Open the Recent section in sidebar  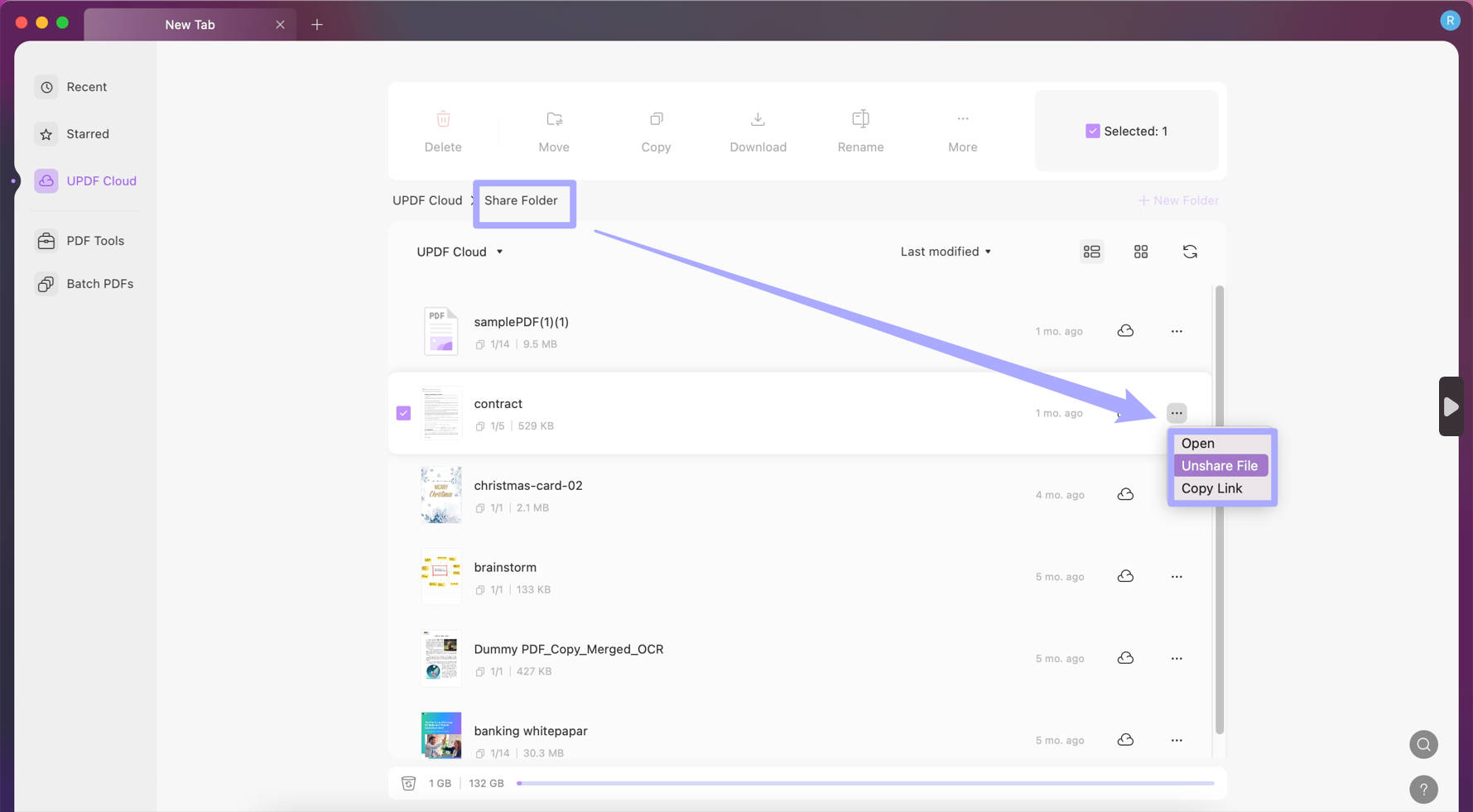coord(71,87)
